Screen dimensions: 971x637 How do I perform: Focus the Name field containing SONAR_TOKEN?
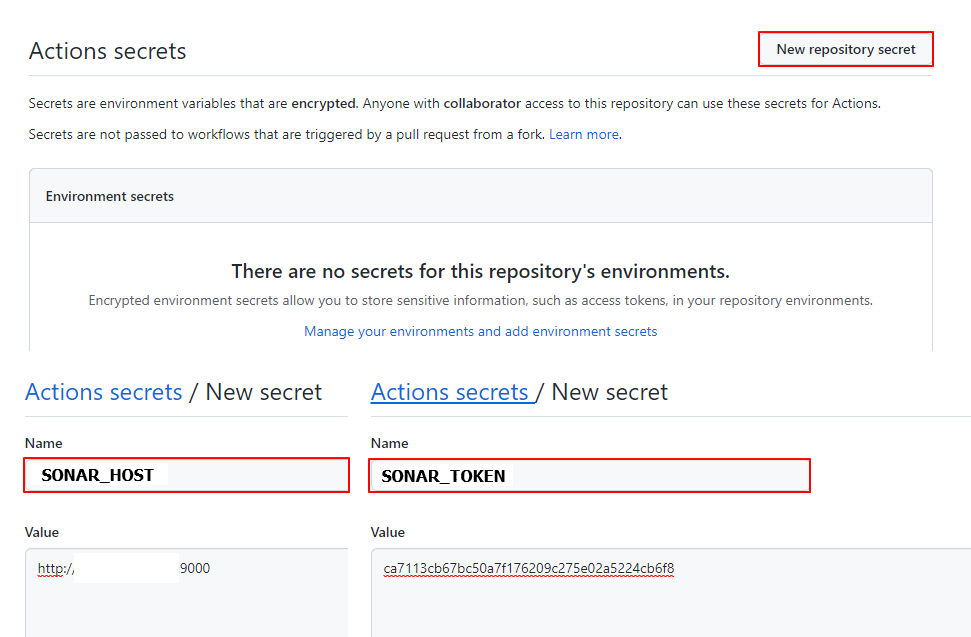pos(589,475)
